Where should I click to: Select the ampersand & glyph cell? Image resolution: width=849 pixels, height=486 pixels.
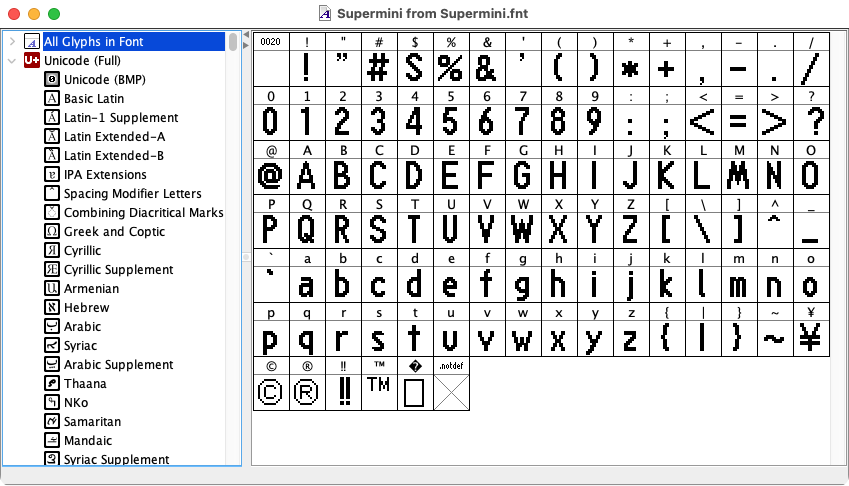[x=487, y=60]
